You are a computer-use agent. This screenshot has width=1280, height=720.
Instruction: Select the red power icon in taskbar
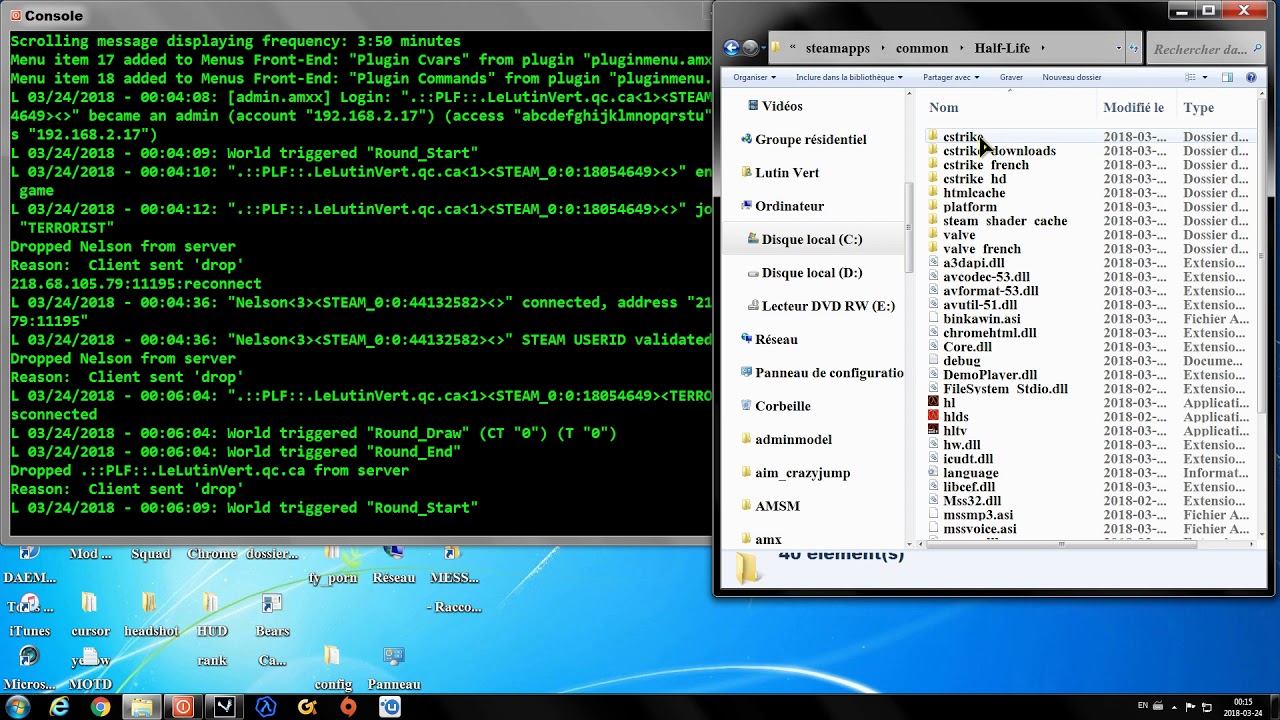(183, 707)
